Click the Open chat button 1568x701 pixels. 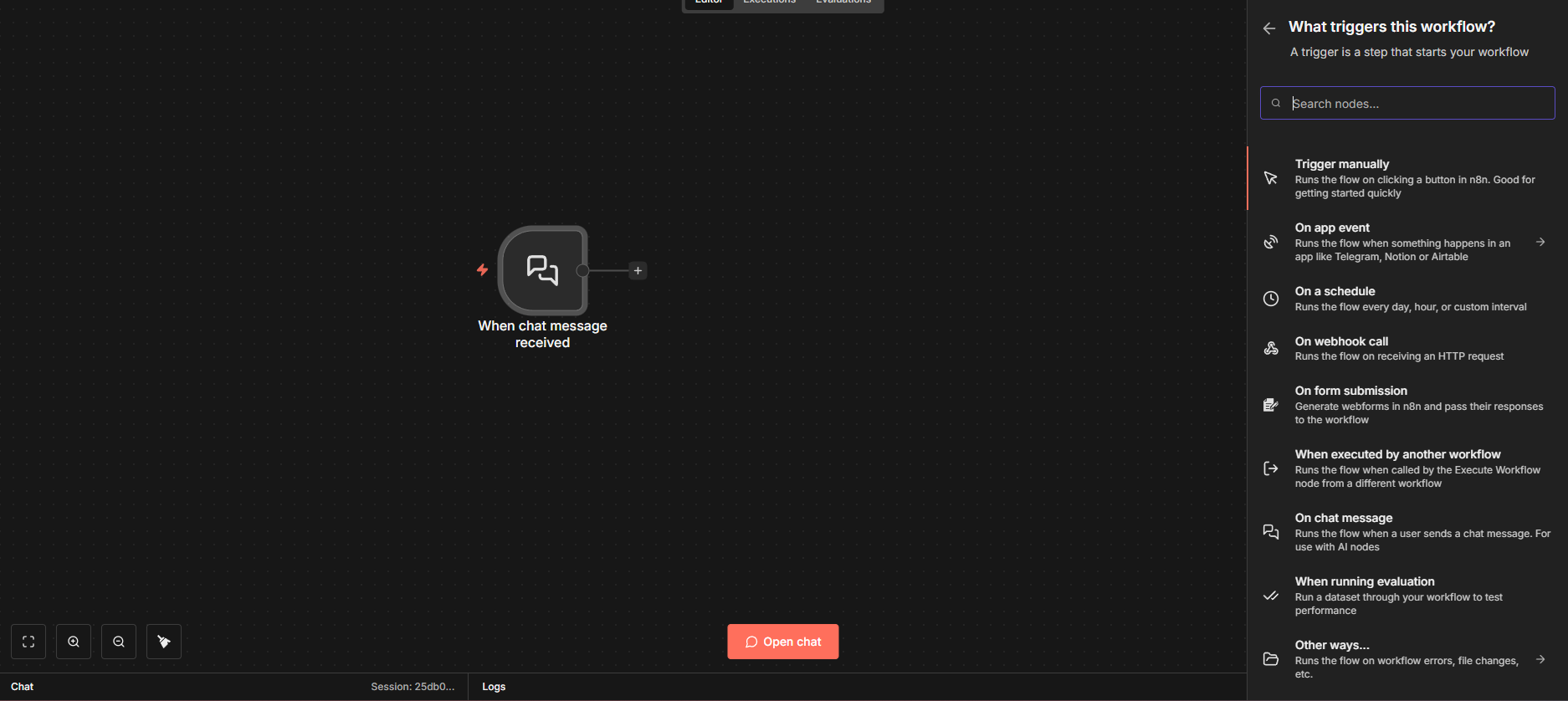pyautogui.click(x=783, y=642)
